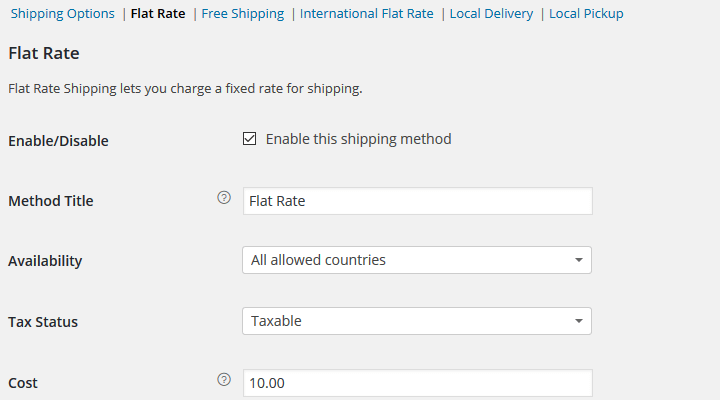Click the Cost field label
Screen dimensions: 720x400
(x=23, y=383)
